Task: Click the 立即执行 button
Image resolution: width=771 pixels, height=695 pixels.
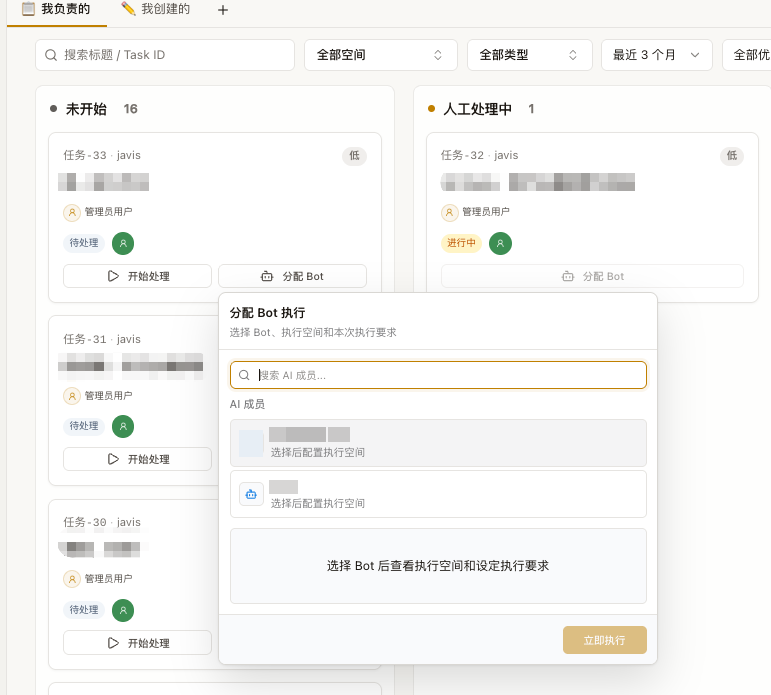Action: (x=605, y=640)
